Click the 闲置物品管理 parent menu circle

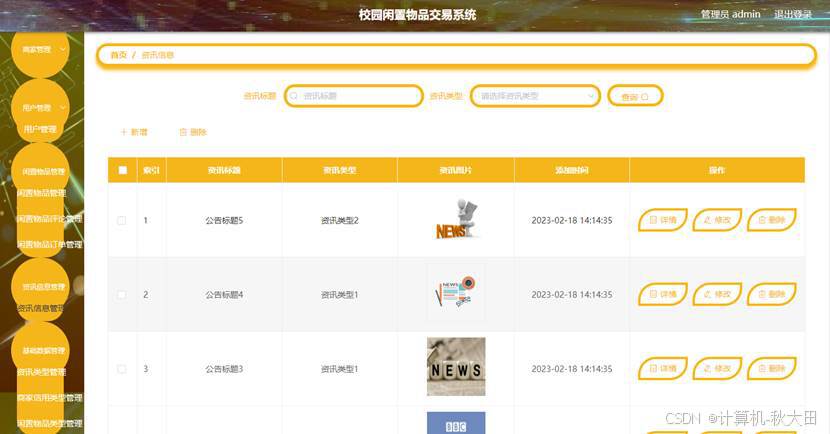point(41,171)
